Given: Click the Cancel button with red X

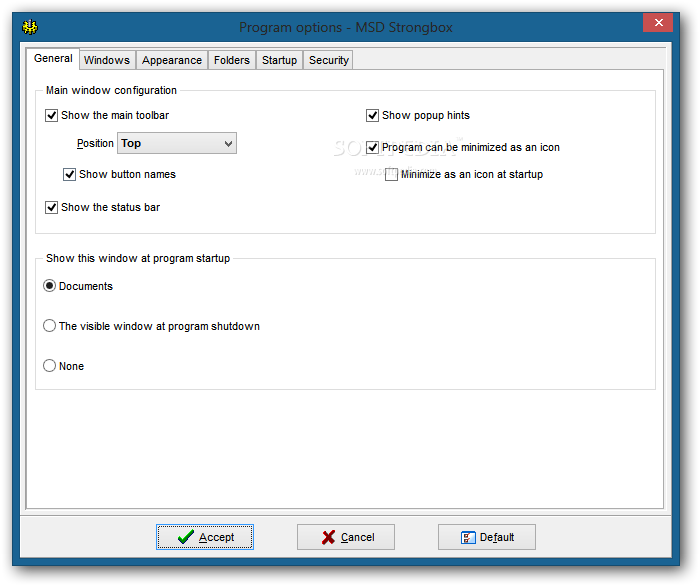Looking at the screenshot, I should 346,537.
